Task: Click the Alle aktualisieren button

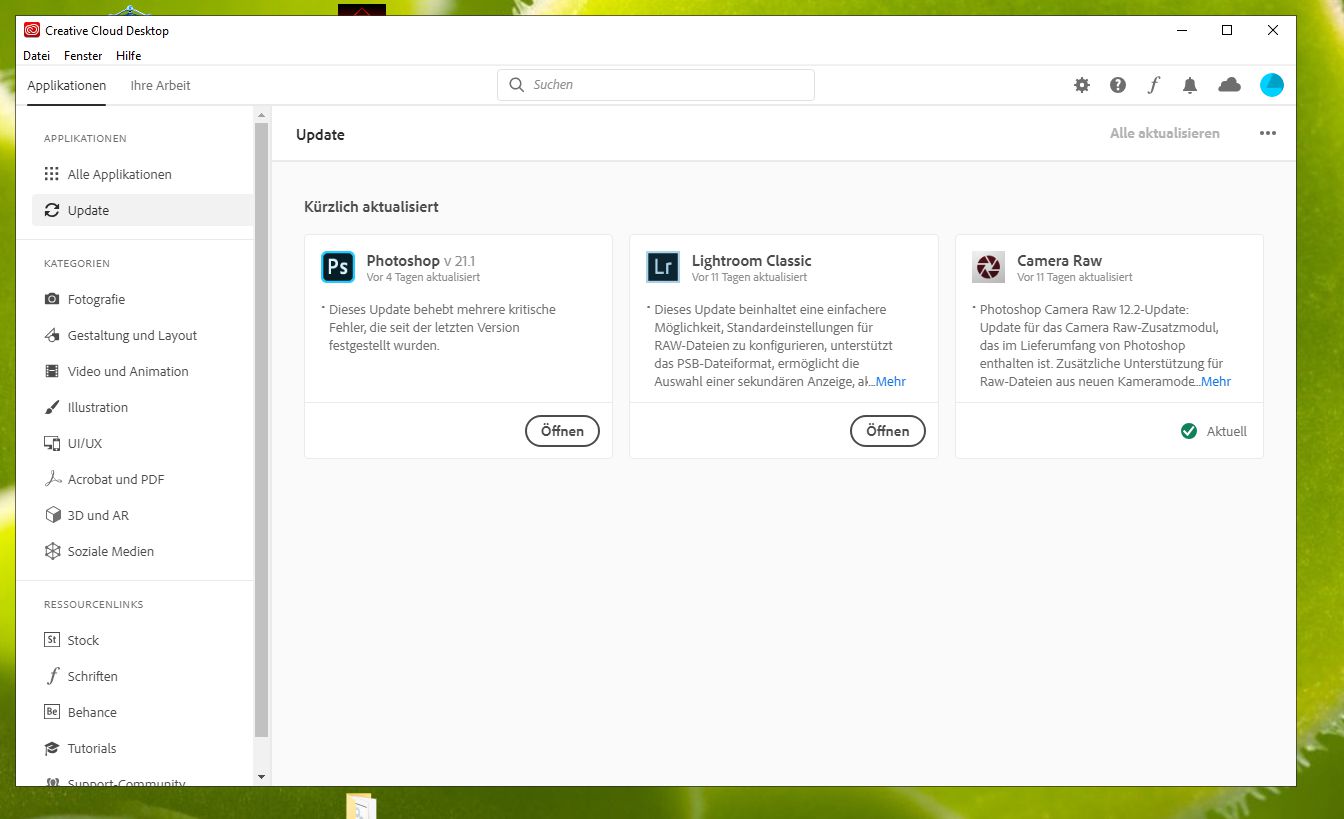Action: coord(1165,133)
